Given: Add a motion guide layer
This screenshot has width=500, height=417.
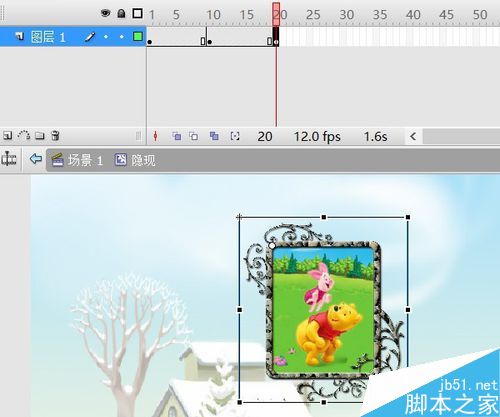Looking at the screenshot, I should pos(24,135).
